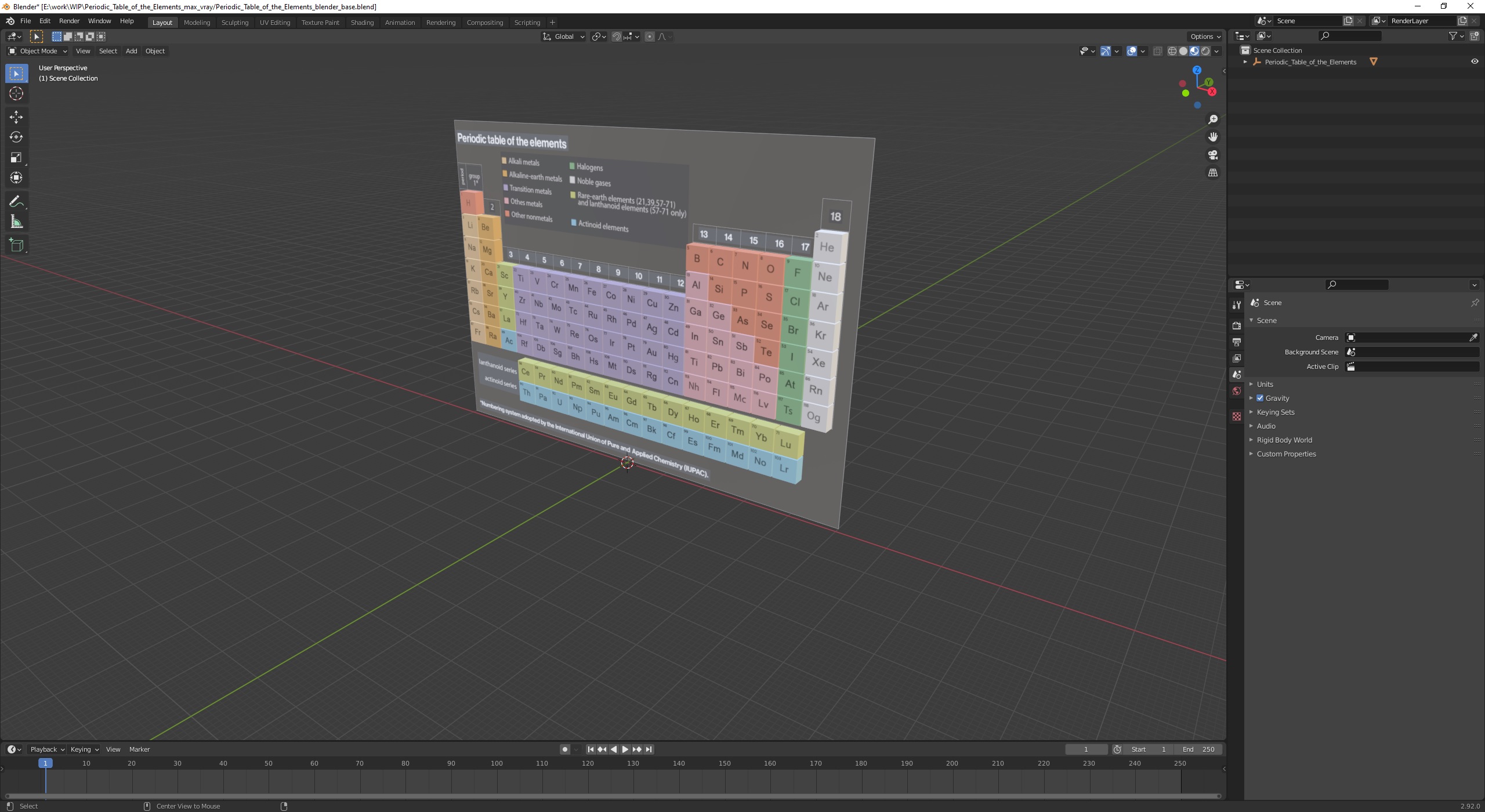Image resolution: width=1485 pixels, height=812 pixels.
Task: Select the Annotate pencil tool
Action: click(16, 202)
